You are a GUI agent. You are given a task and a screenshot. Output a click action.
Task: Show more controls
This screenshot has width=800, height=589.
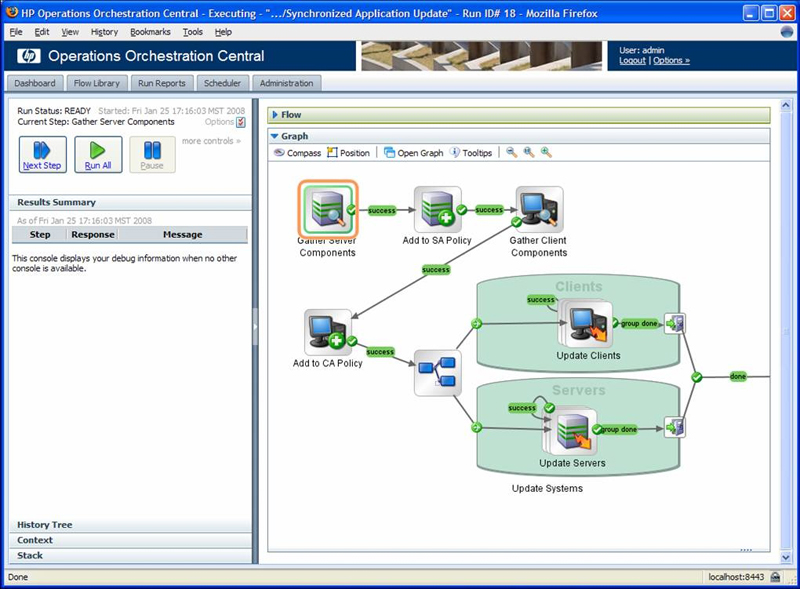[211, 141]
